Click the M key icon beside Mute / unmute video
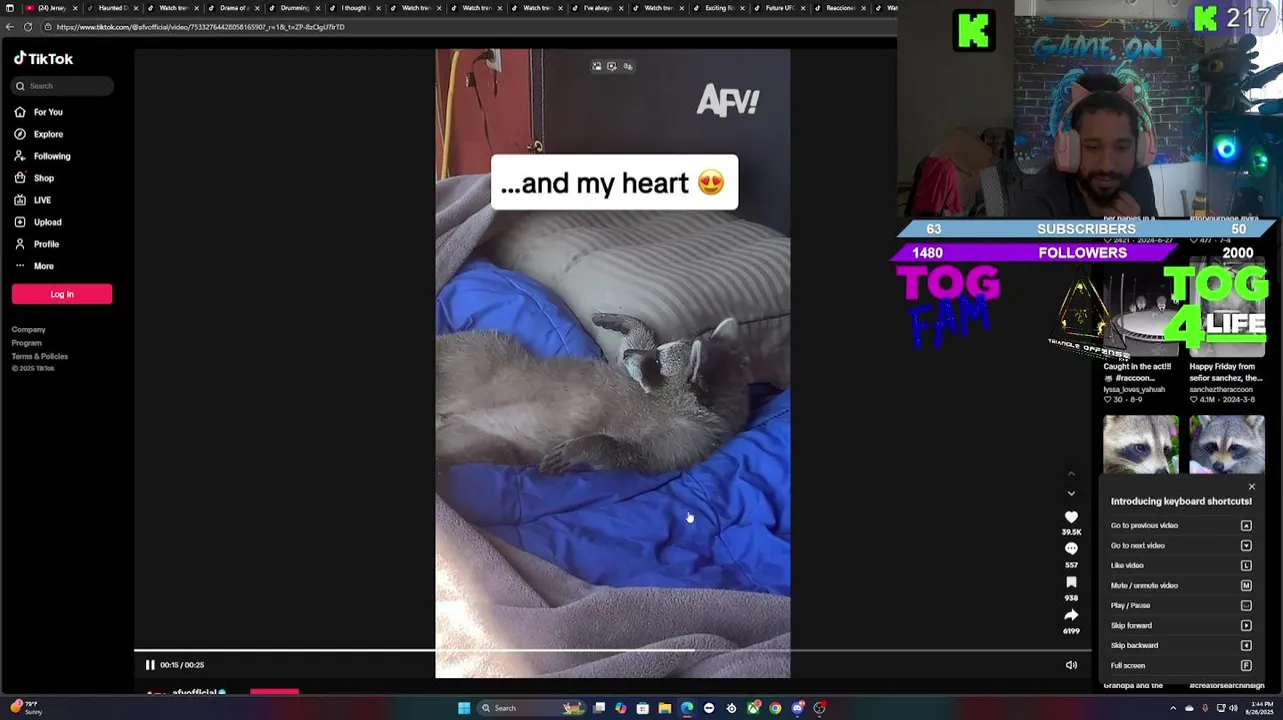1283x720 pixels. [x=1246, y=585]
